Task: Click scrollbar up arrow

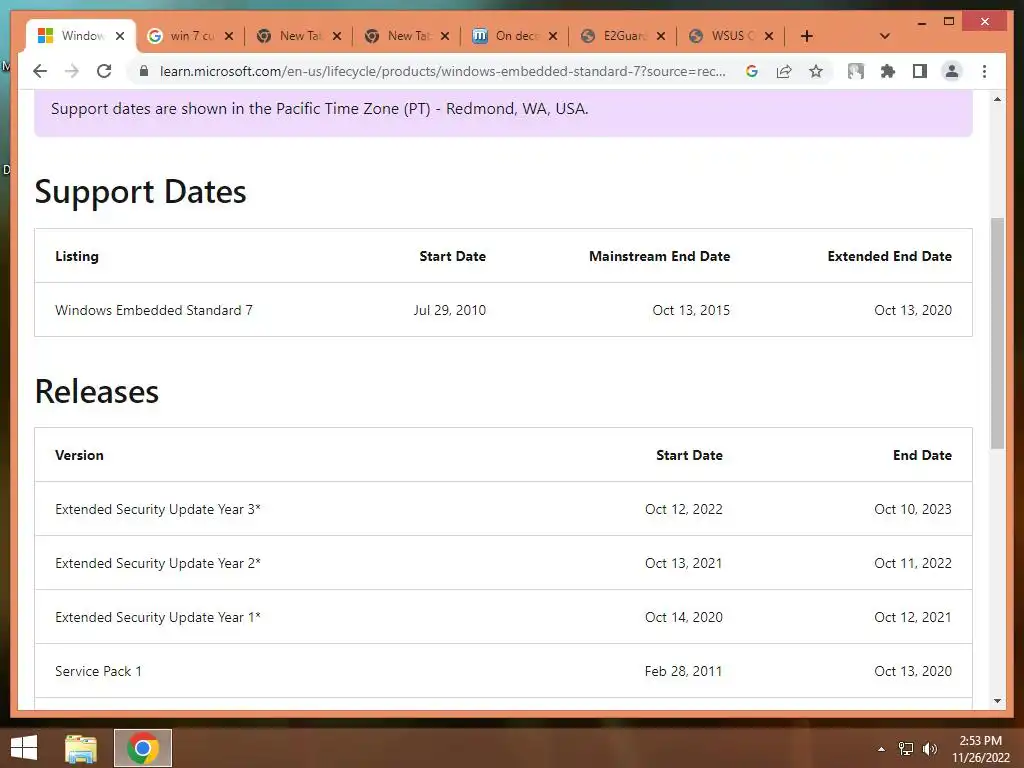Action: pyautogui.click(x=997, y=99)
